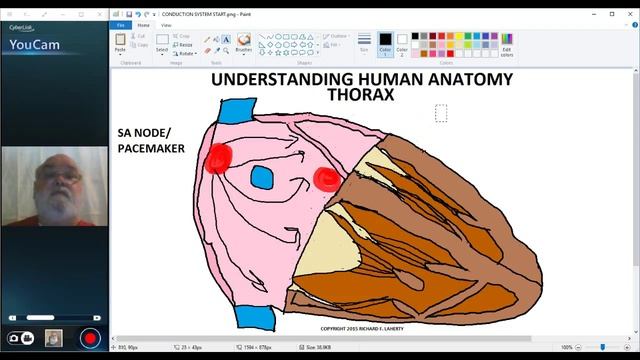Switch to the Home ribbon tab

coord(143,25)
